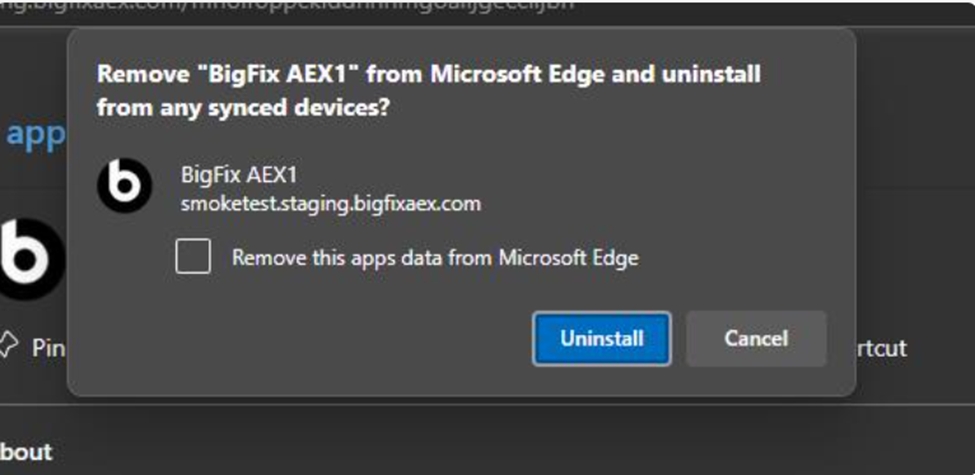Click the "Remove this apps data from Microsoft Edge" label

435,258
